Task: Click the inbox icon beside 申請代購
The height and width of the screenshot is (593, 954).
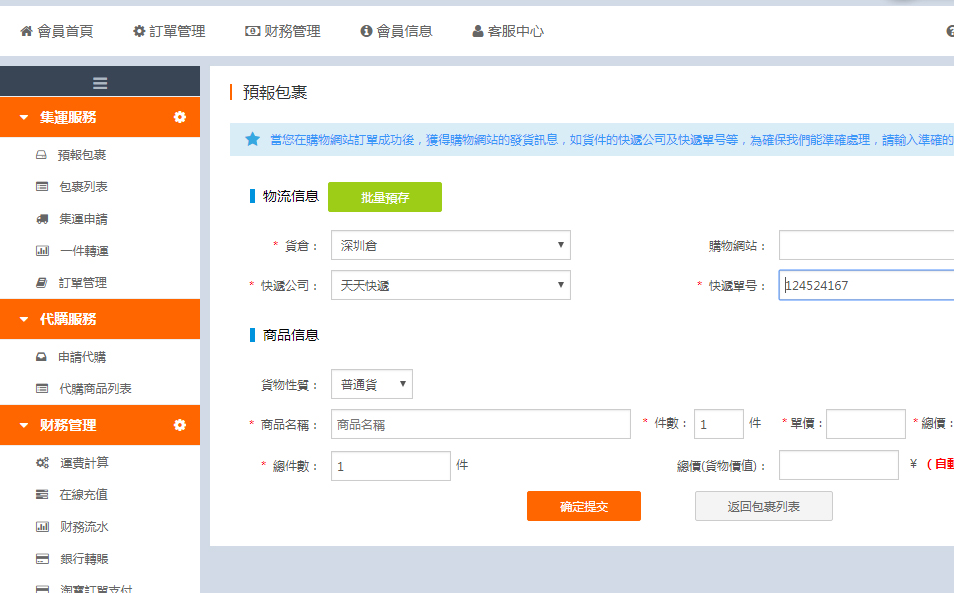Action: (41, 357)
